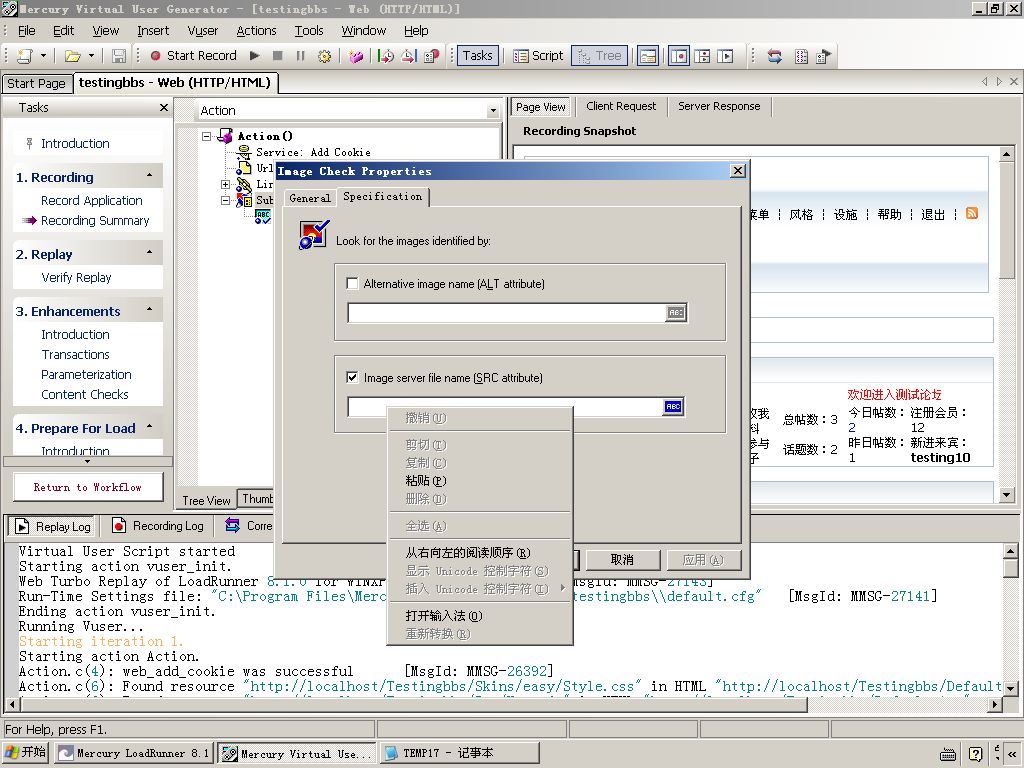Click the Save floppy disk icon

point(119,56)
